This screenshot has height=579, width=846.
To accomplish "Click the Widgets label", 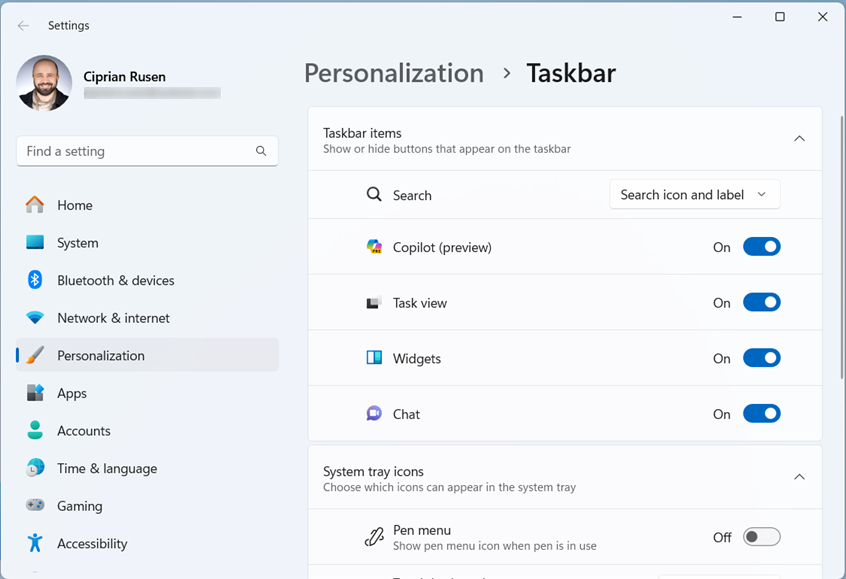I will point(417,359).
